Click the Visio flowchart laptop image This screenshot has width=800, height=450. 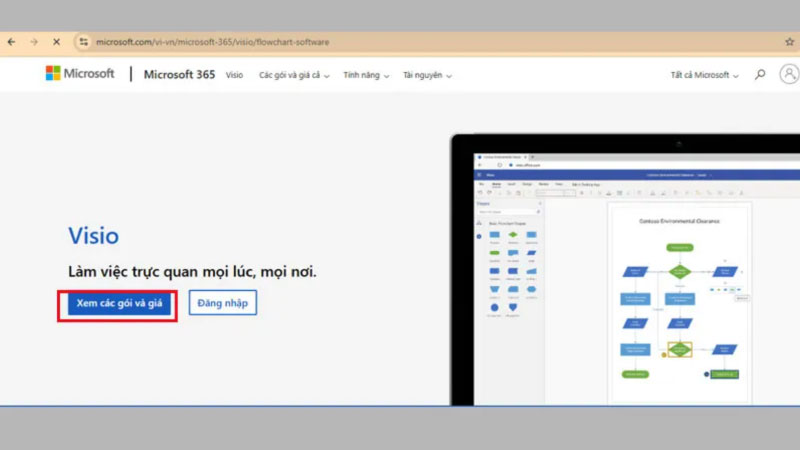point(625,269)
